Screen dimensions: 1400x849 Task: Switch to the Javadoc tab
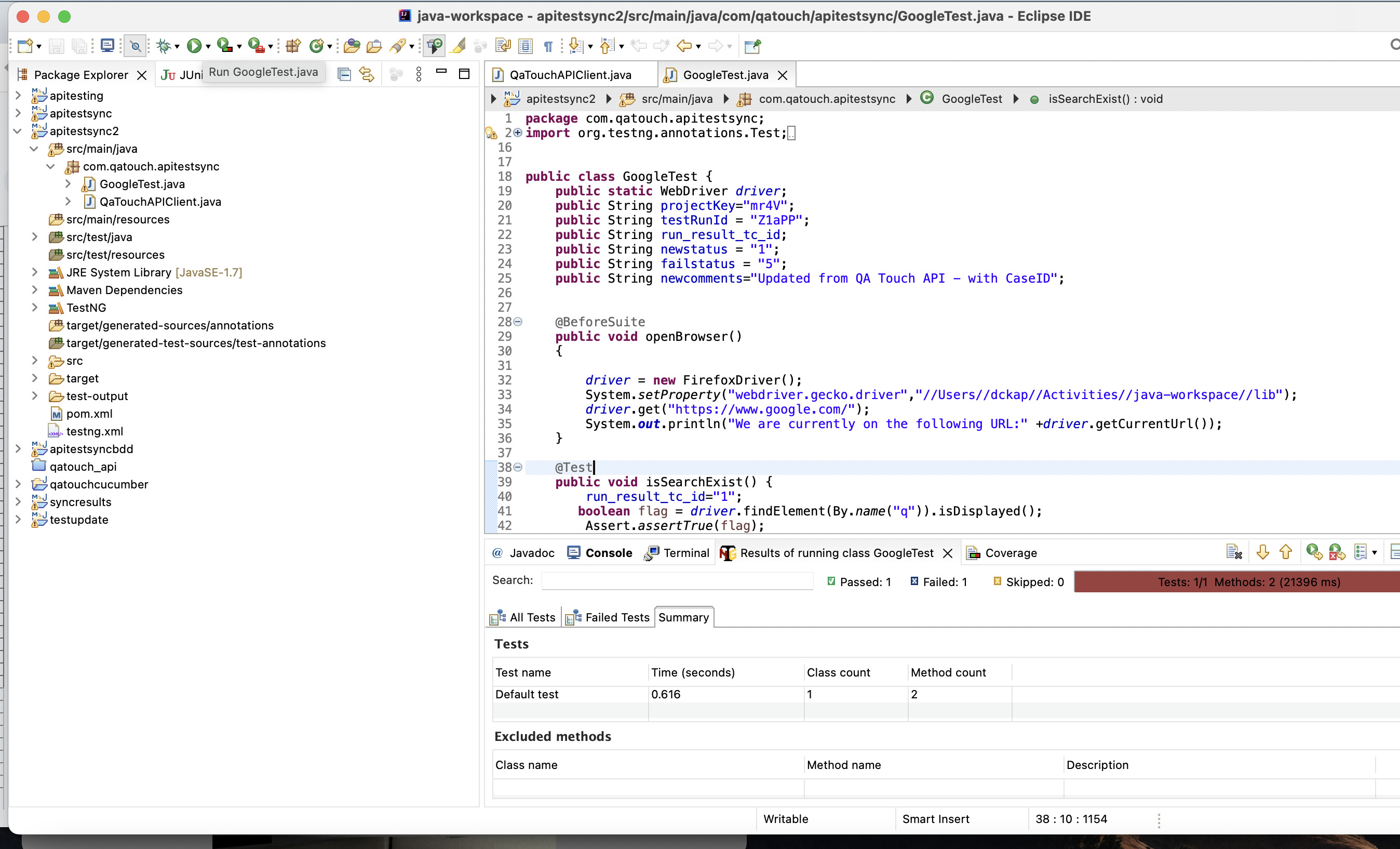click(523, 553)
